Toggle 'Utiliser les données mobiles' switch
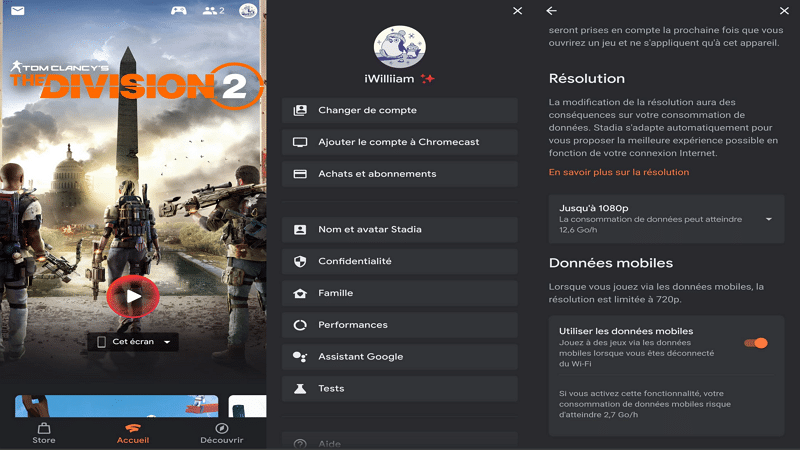This screenshot has height=450, width=800. (x=756, y=343)
